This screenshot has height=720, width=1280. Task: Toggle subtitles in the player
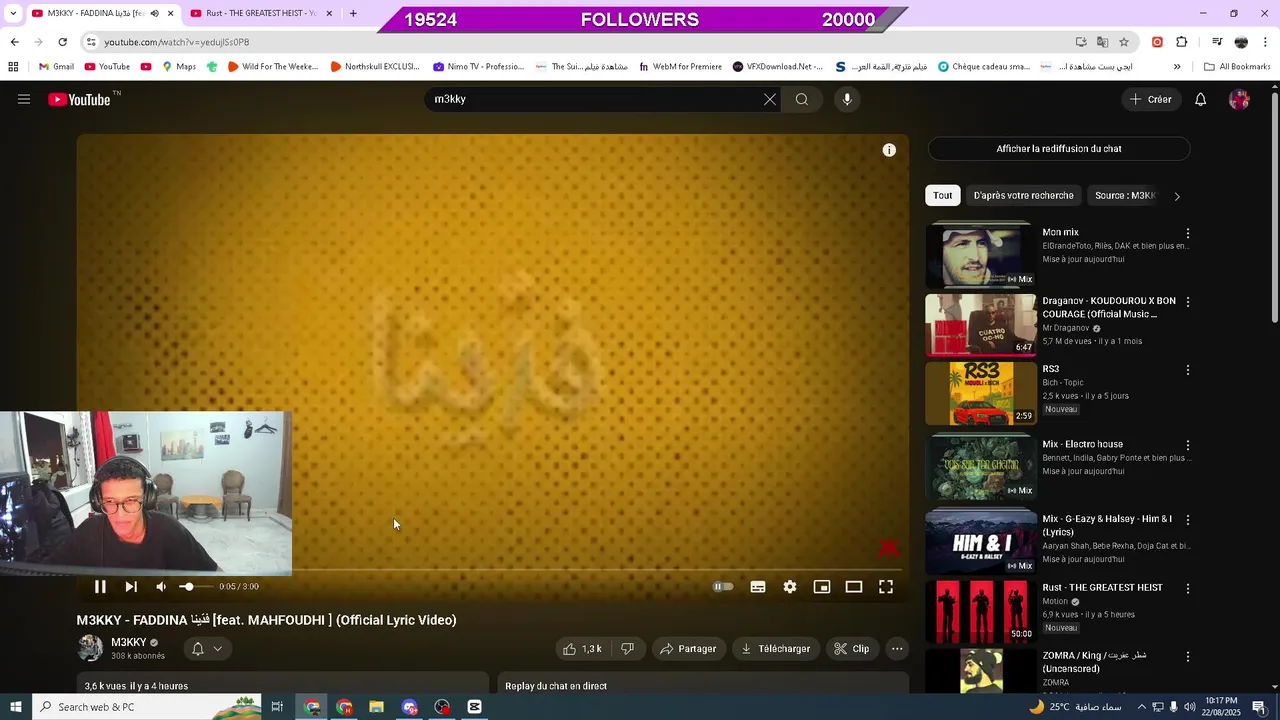click(x=758, y=587)
